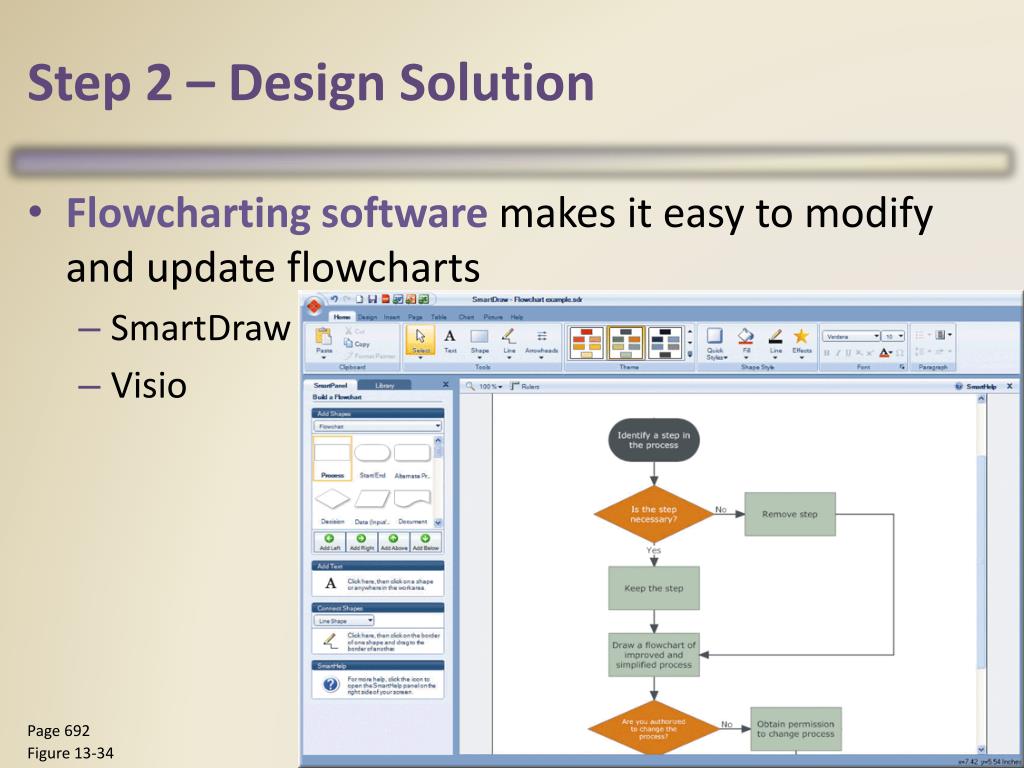Select the Document shape
The height and width of the screenshot is (768, 1024).
click(413, 504)
